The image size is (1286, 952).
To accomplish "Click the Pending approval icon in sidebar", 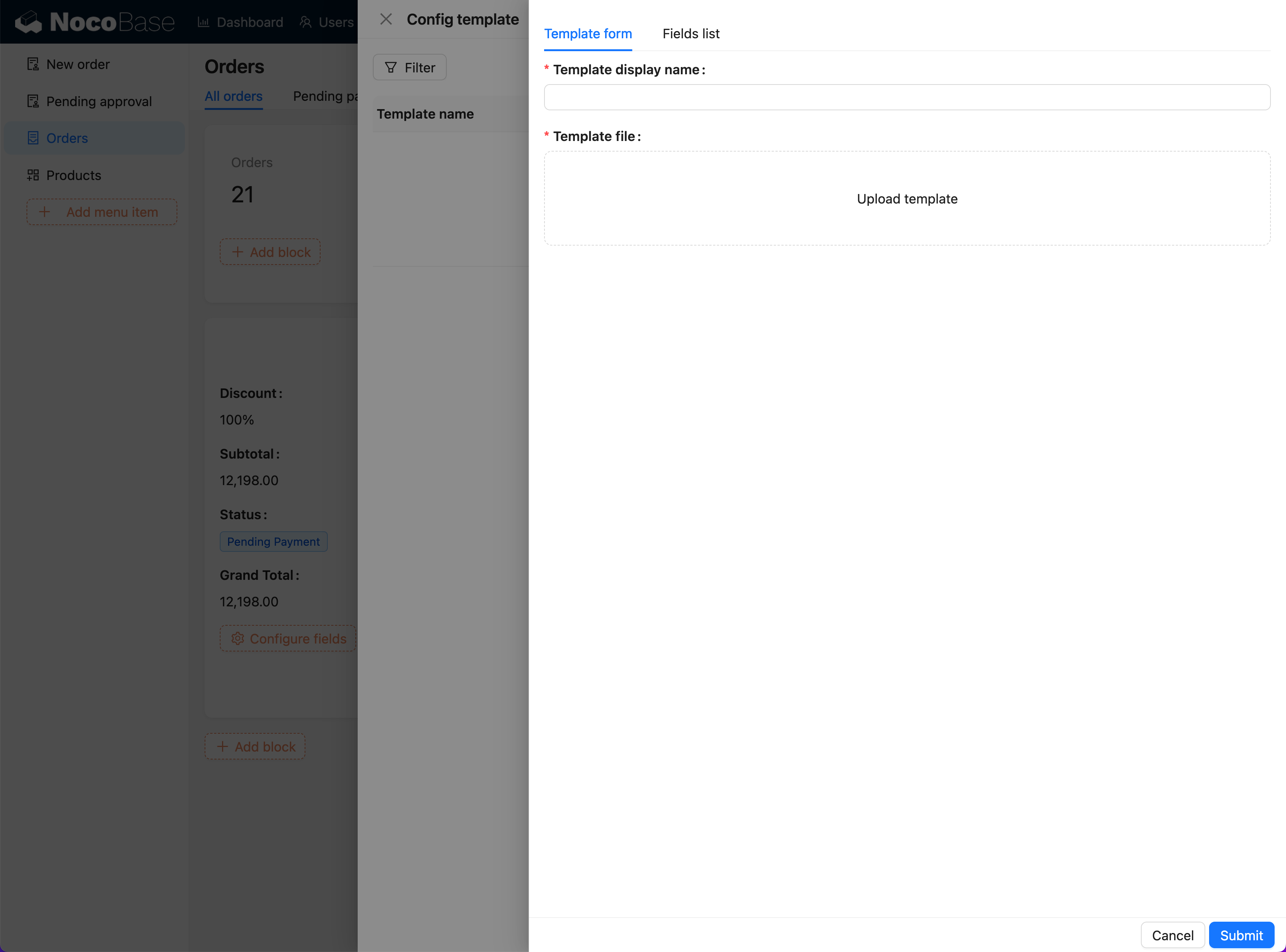I will click(33, 101).
